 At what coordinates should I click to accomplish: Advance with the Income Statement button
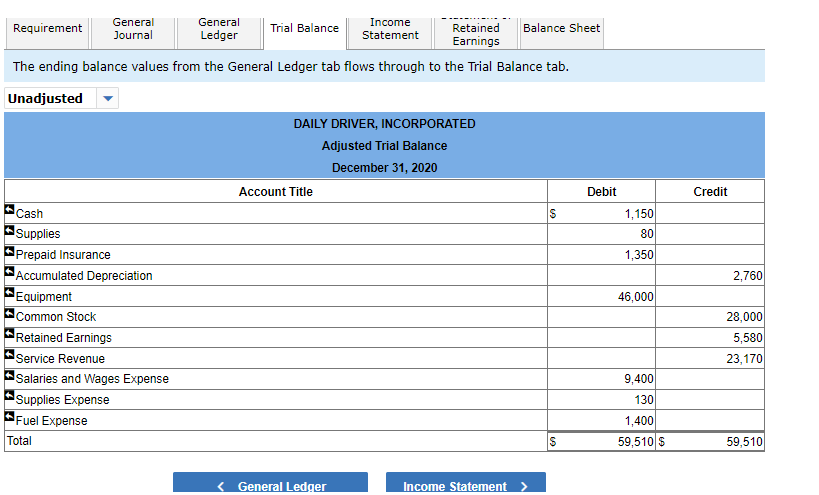(466, 484)
